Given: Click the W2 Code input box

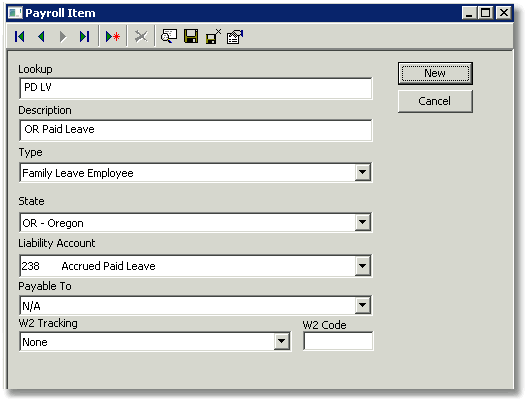Looking at the screenshot, I should [338, 341].
